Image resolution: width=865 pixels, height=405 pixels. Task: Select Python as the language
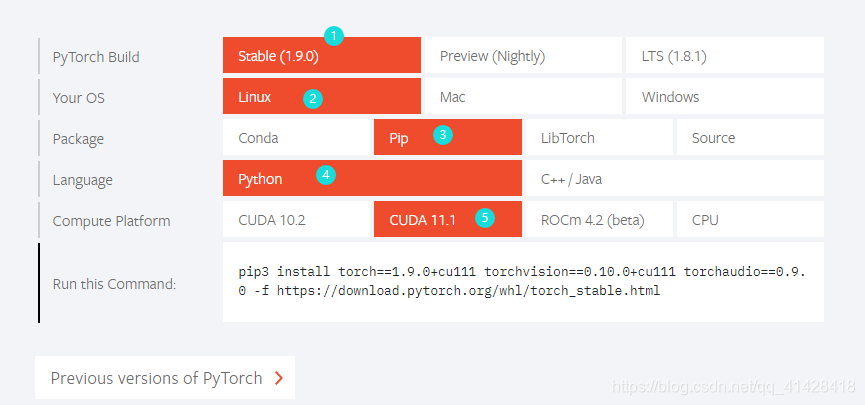tap(372, 178)
